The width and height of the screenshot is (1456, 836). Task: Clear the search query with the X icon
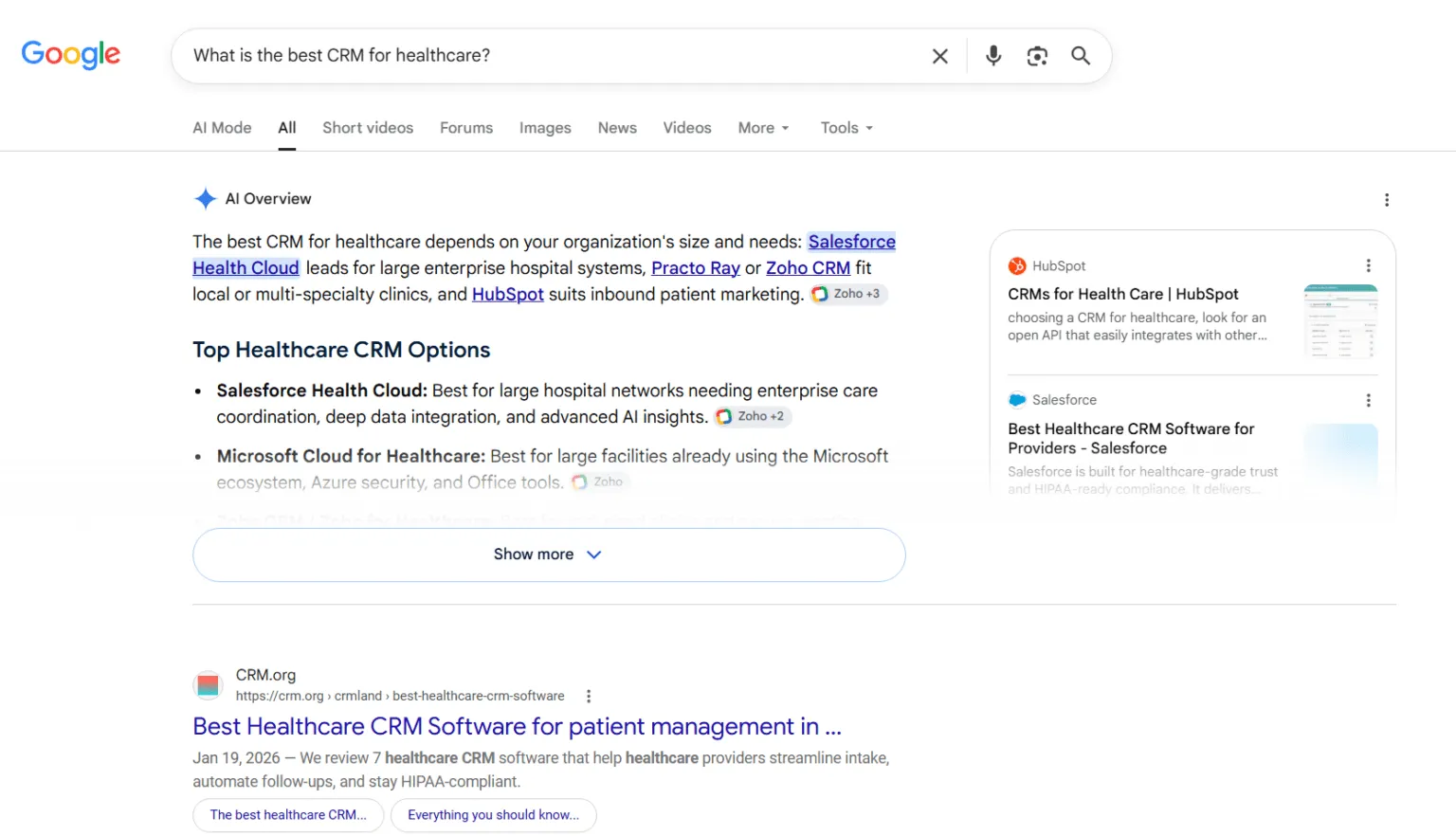point(940,56)
